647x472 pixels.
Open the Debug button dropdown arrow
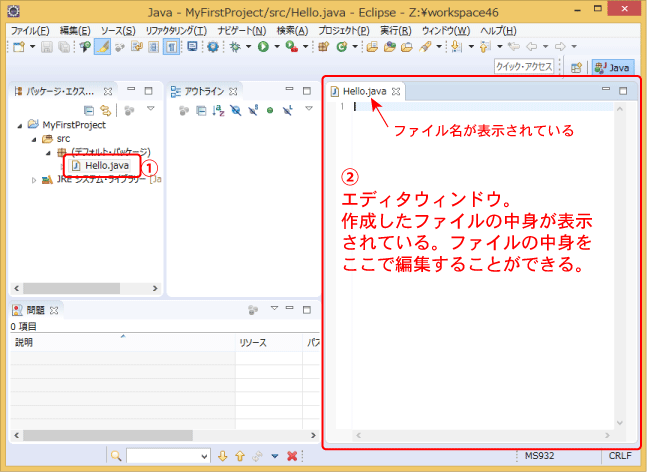tap(248, 47)
